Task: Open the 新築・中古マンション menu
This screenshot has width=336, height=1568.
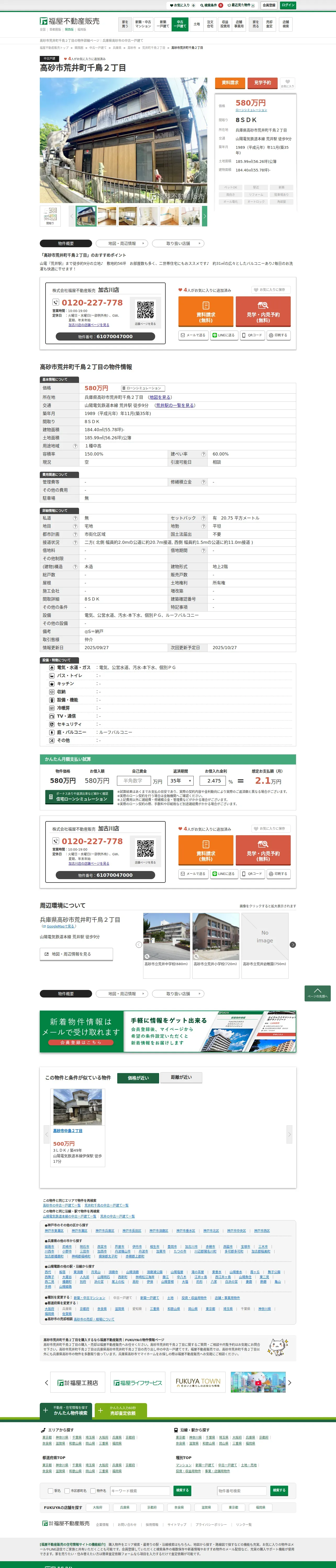Action: pyautogui.click(x=143, y=24)
